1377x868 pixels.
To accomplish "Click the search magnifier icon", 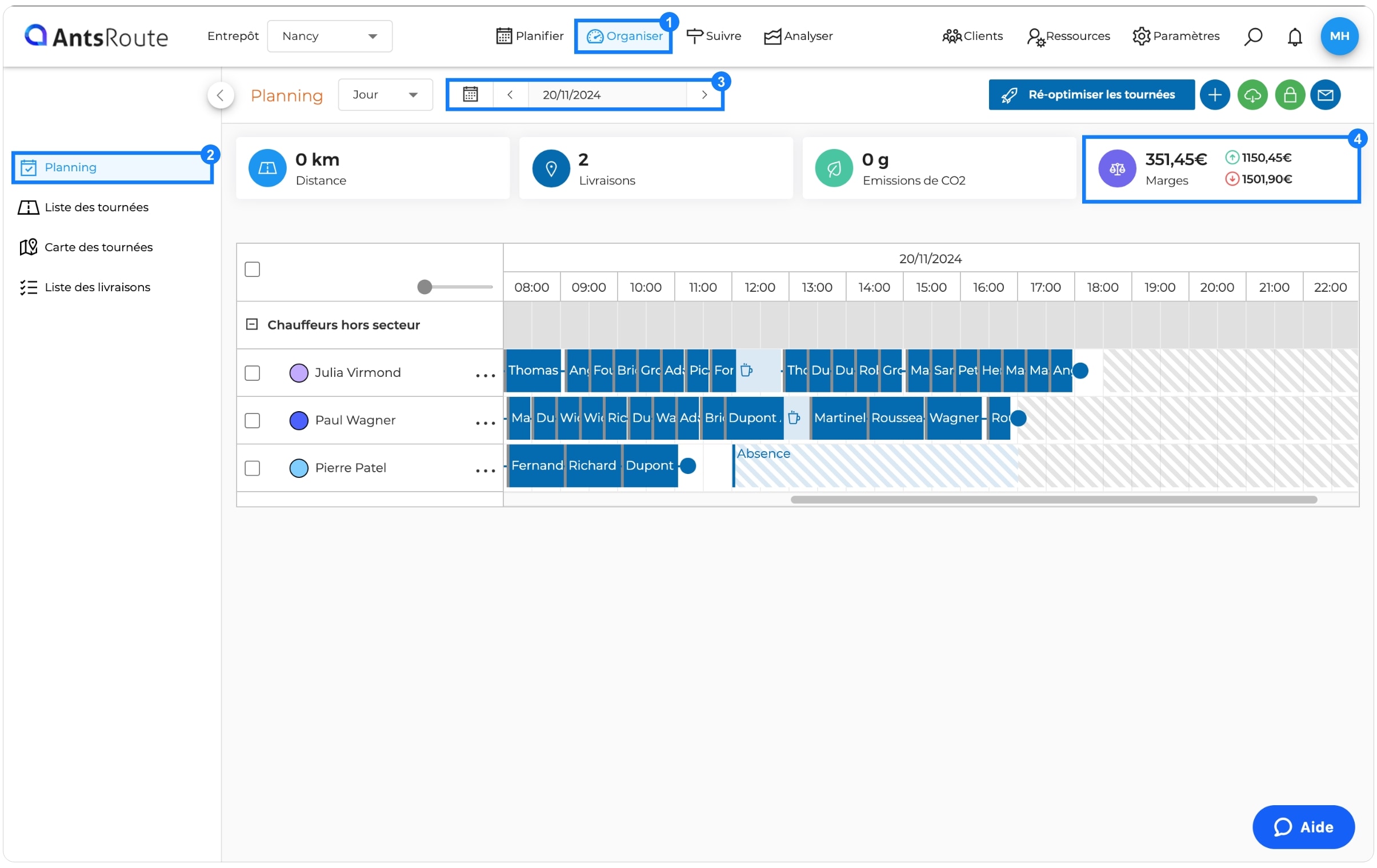I will click(1252, 36).
